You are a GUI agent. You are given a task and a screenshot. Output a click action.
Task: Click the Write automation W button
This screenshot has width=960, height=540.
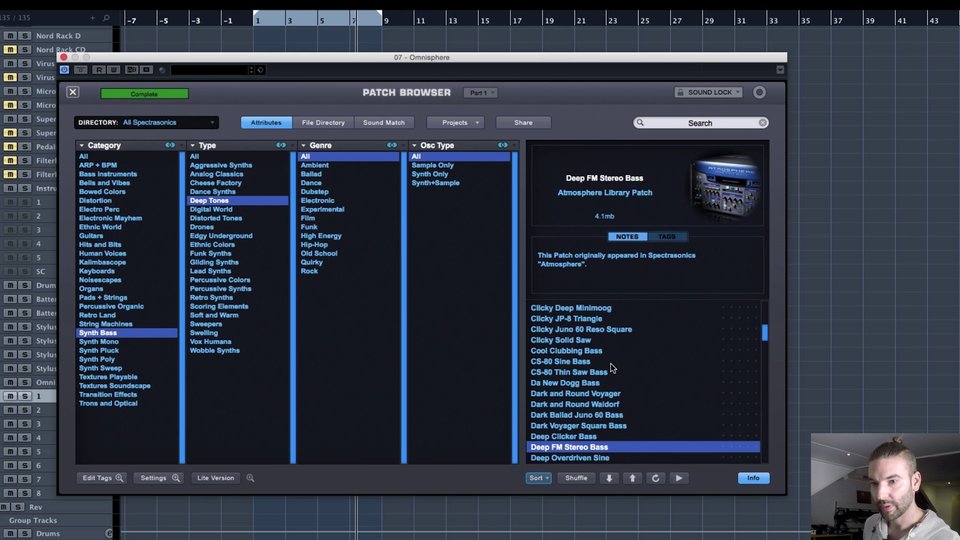pos(113,70)
